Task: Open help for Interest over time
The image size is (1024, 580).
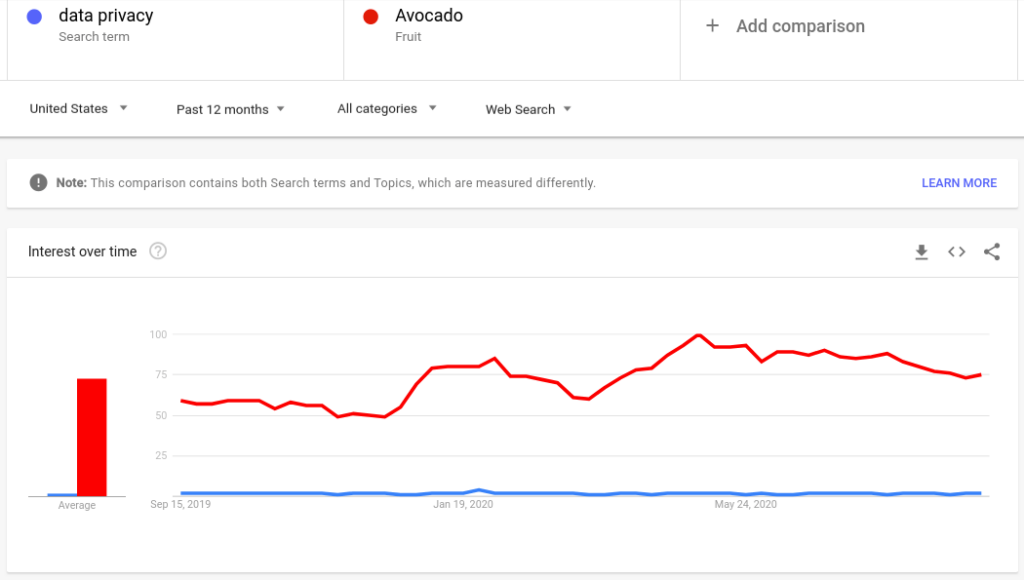Action: coord(158,251)
